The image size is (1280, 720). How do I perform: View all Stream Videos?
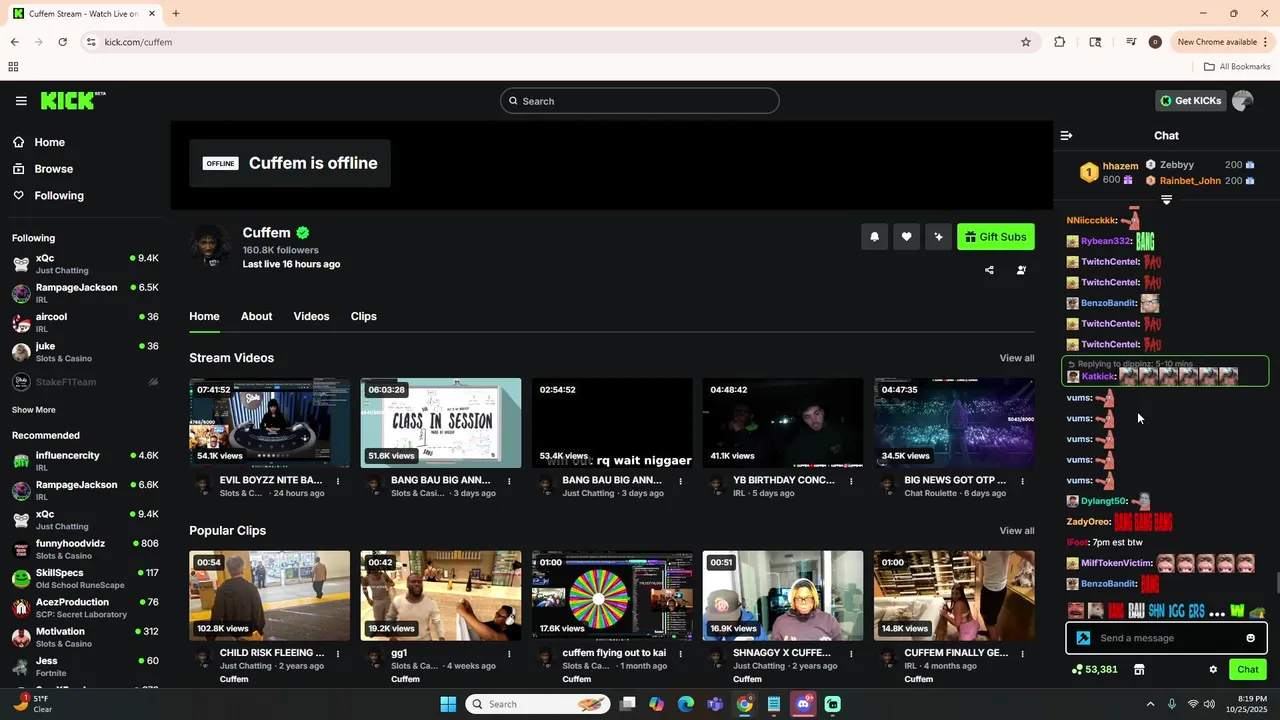click(1017, 358)
